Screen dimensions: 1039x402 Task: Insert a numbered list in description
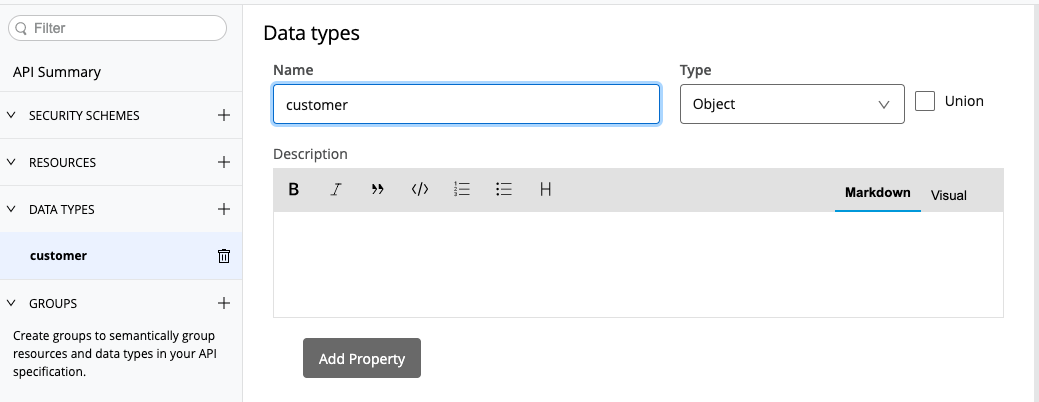tap(462, 189)
